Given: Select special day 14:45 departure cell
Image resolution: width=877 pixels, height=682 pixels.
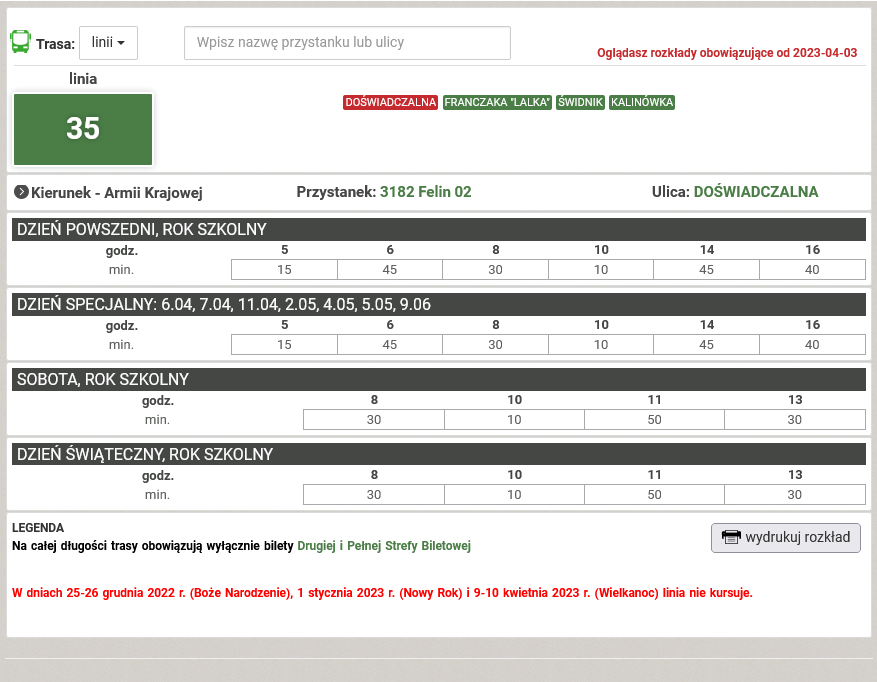Looking at the screenshot, I should coord(706,344).
